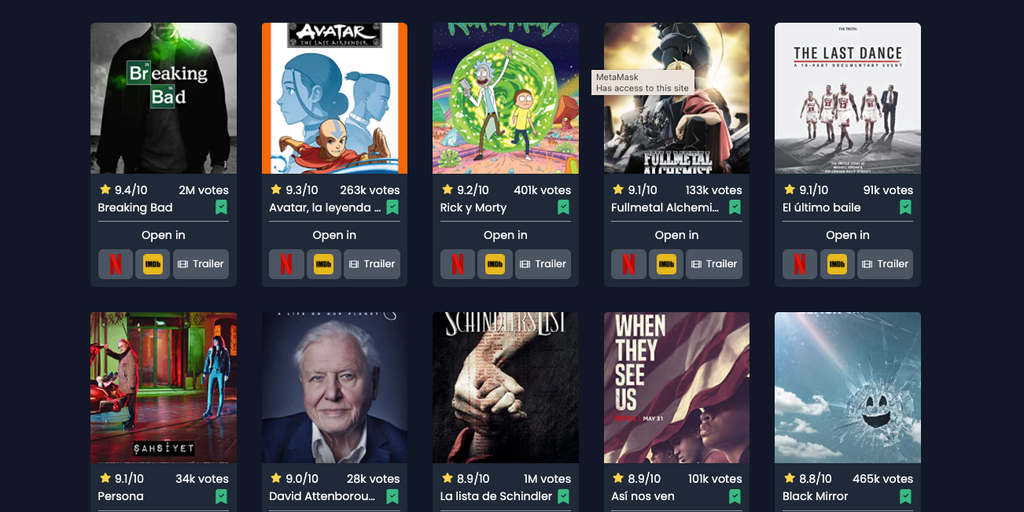Viewport: 1024px width, 512px height.
Task: Open El último baile IMDb page
Action: (837, 264)
